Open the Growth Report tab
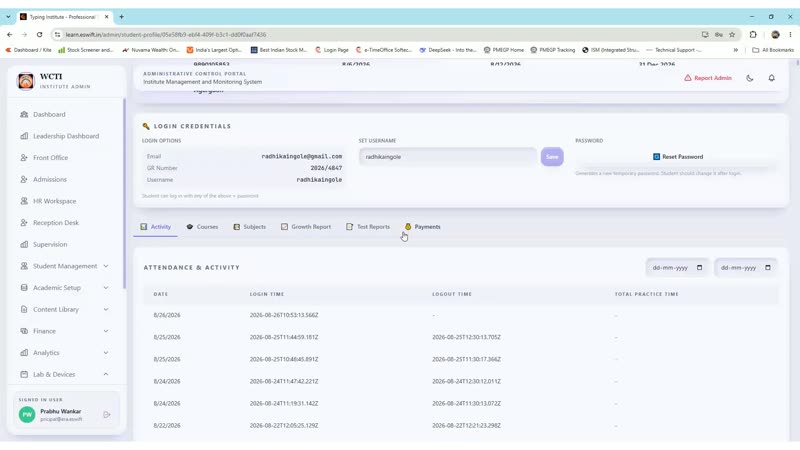Screen dimensions: 800x450 [306, 227]
